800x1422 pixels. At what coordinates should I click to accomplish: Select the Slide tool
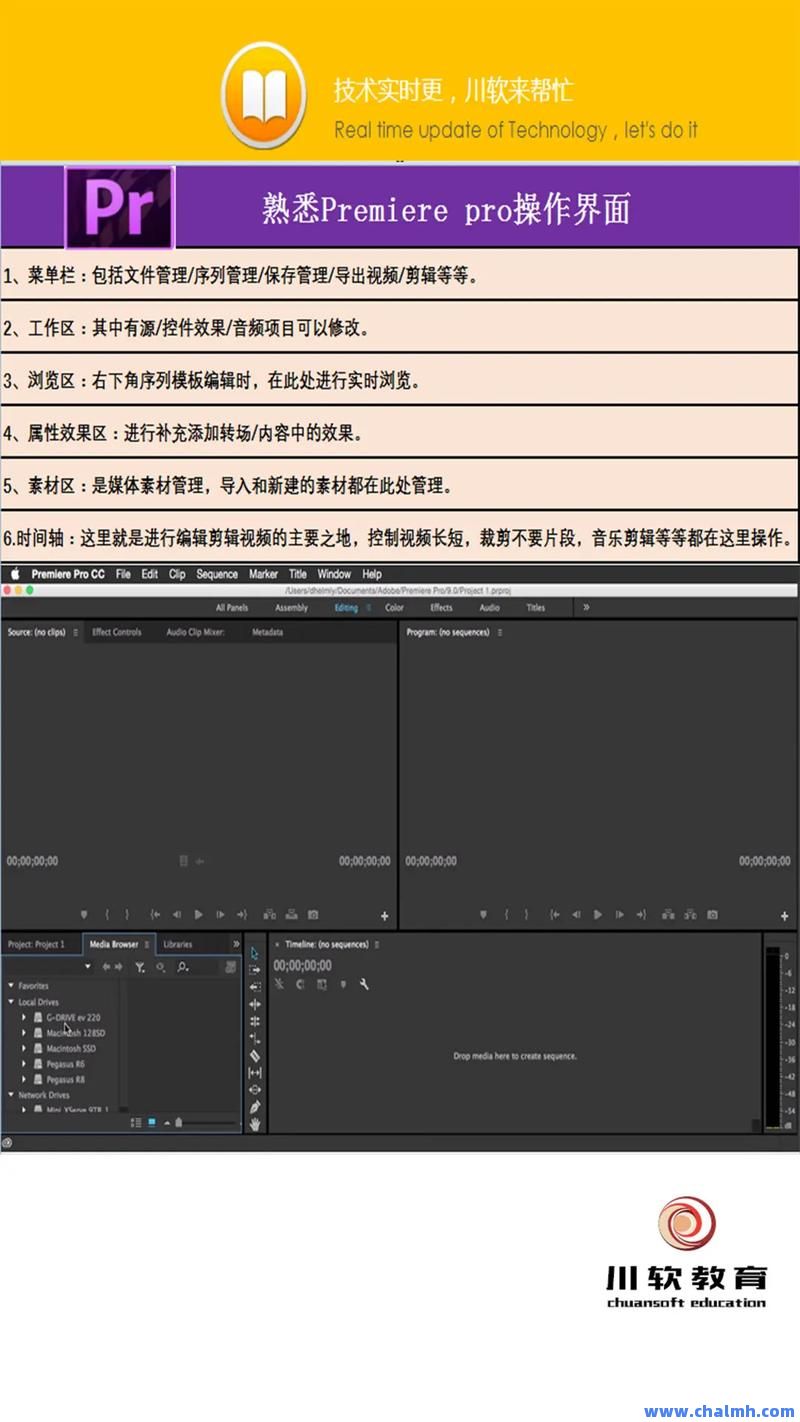(x=255, y=1089)
